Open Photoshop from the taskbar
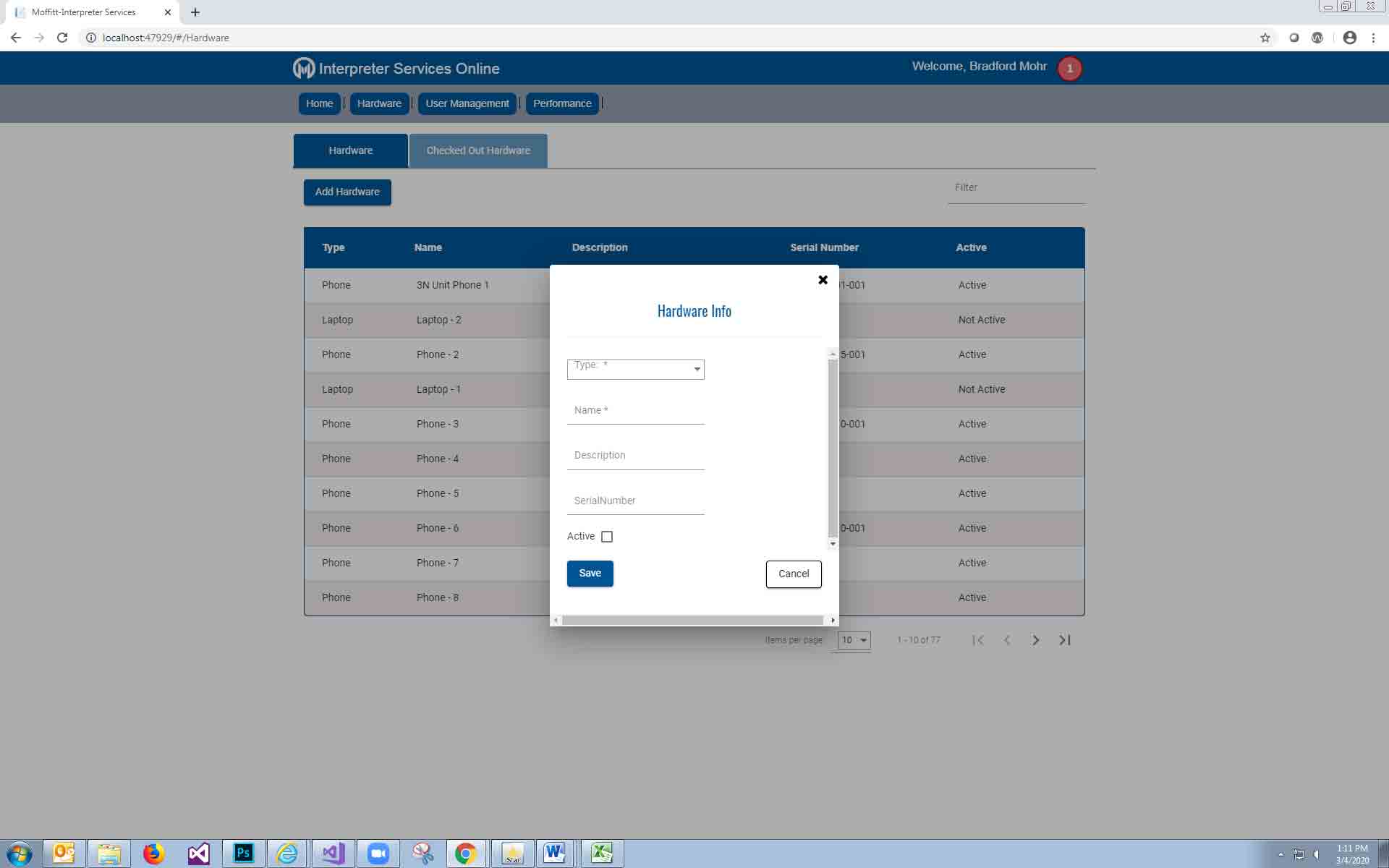 243,854
